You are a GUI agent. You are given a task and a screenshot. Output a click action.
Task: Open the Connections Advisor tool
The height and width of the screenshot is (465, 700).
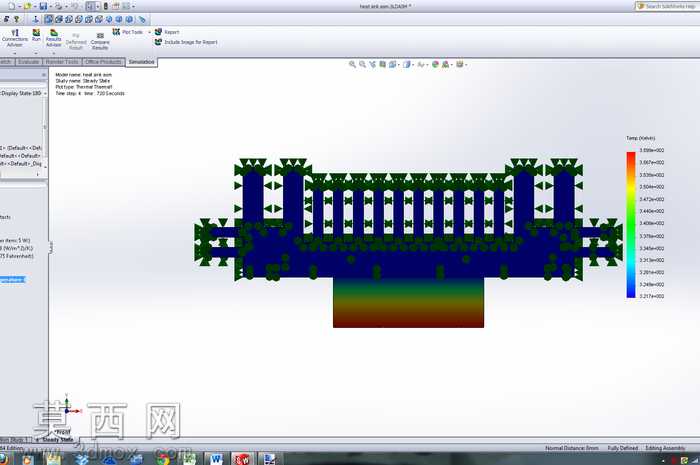pyautogui.click(x=15, y=38)
